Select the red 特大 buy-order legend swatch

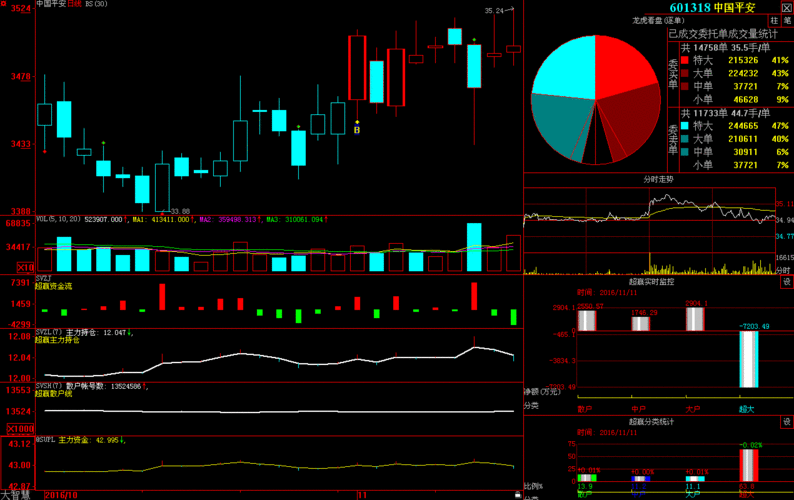point(685,60)
